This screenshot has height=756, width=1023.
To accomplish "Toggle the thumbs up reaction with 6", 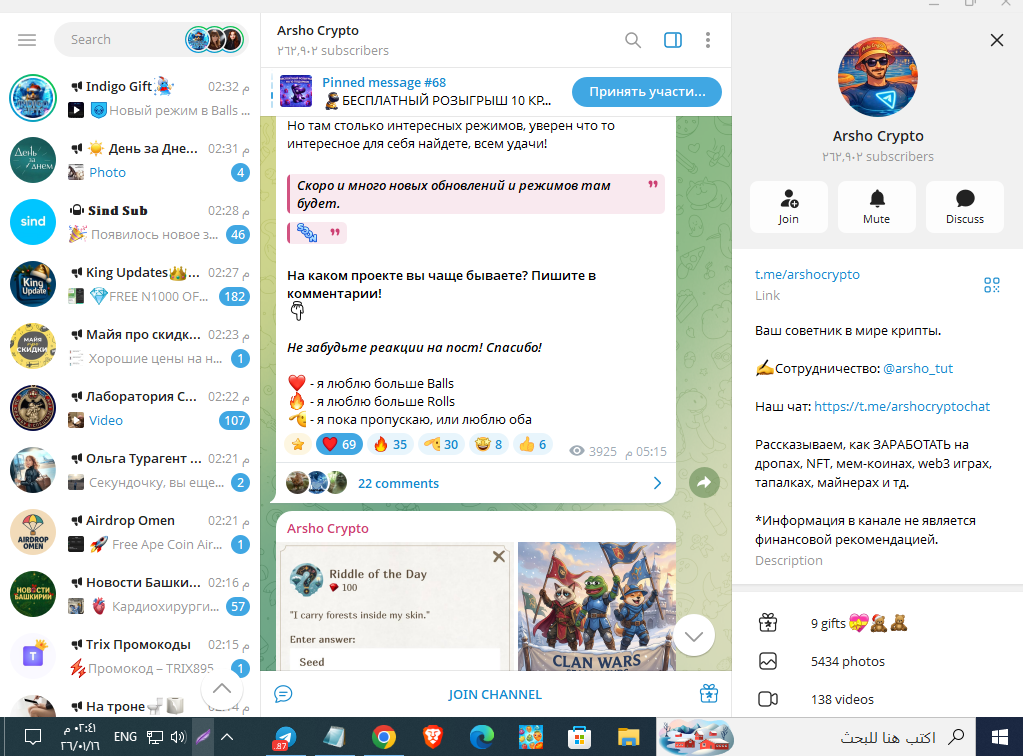I will tap(532, 444).
